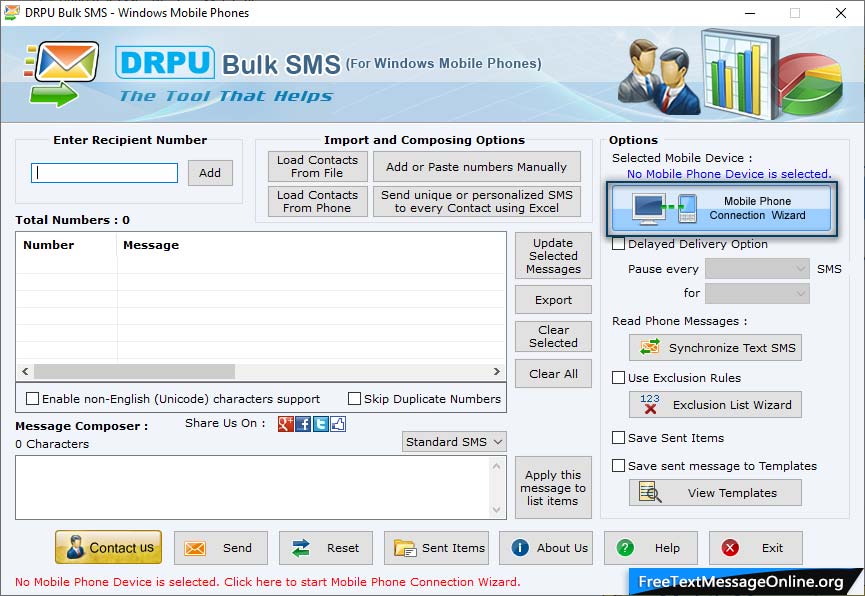This screenshot has width=865, height=596.
Task: Click the Synchronize Text SMS envelope icon
Action: click(650, 347)
